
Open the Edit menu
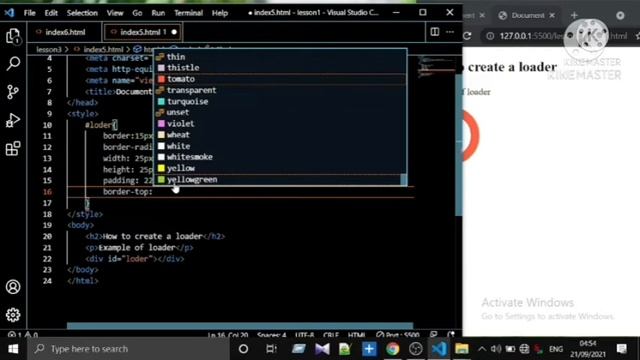pos(51,13)
